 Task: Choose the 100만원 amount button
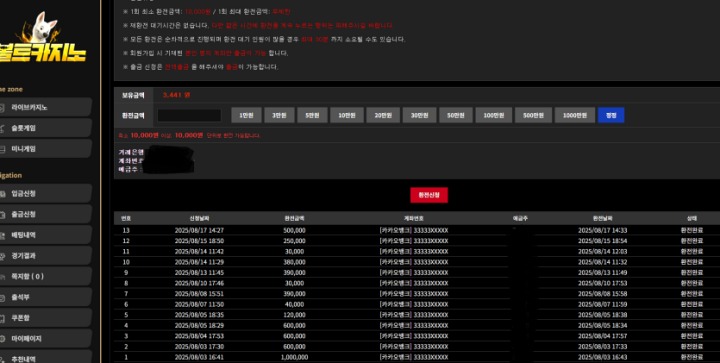[x=494, y=115]
